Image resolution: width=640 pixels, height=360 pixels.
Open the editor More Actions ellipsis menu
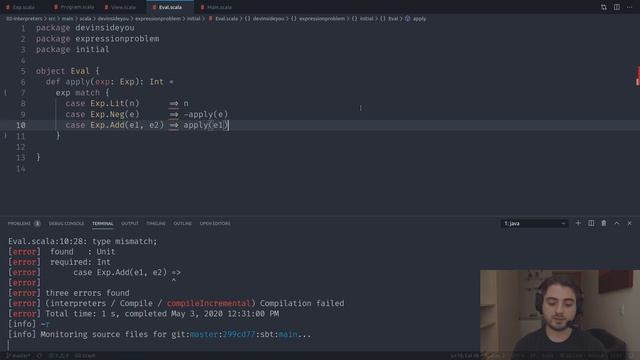coord(629,7)
